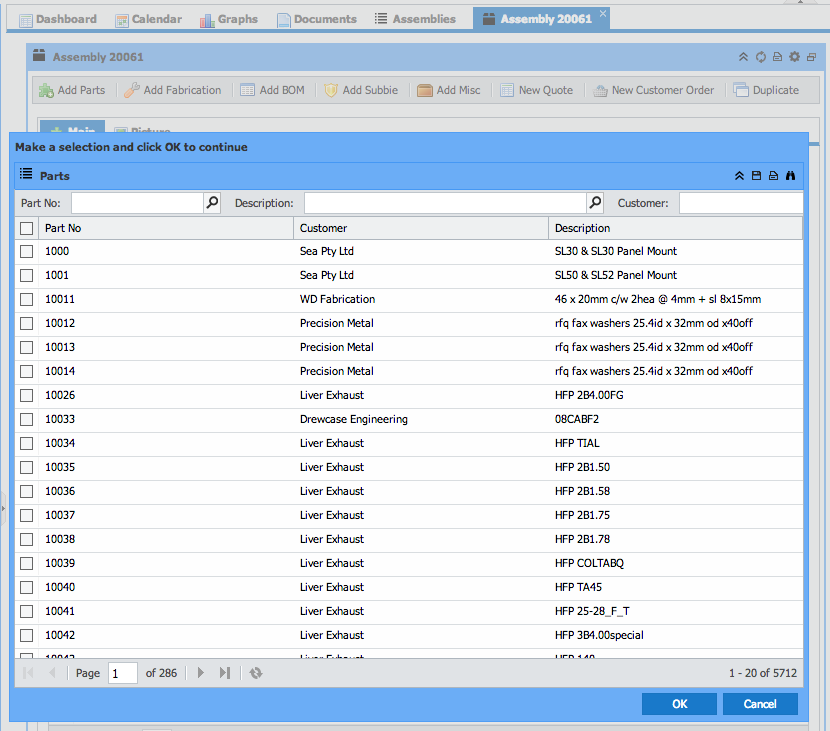Open the Calendar tab
The image size is (830, 731).
coord(149,20)
